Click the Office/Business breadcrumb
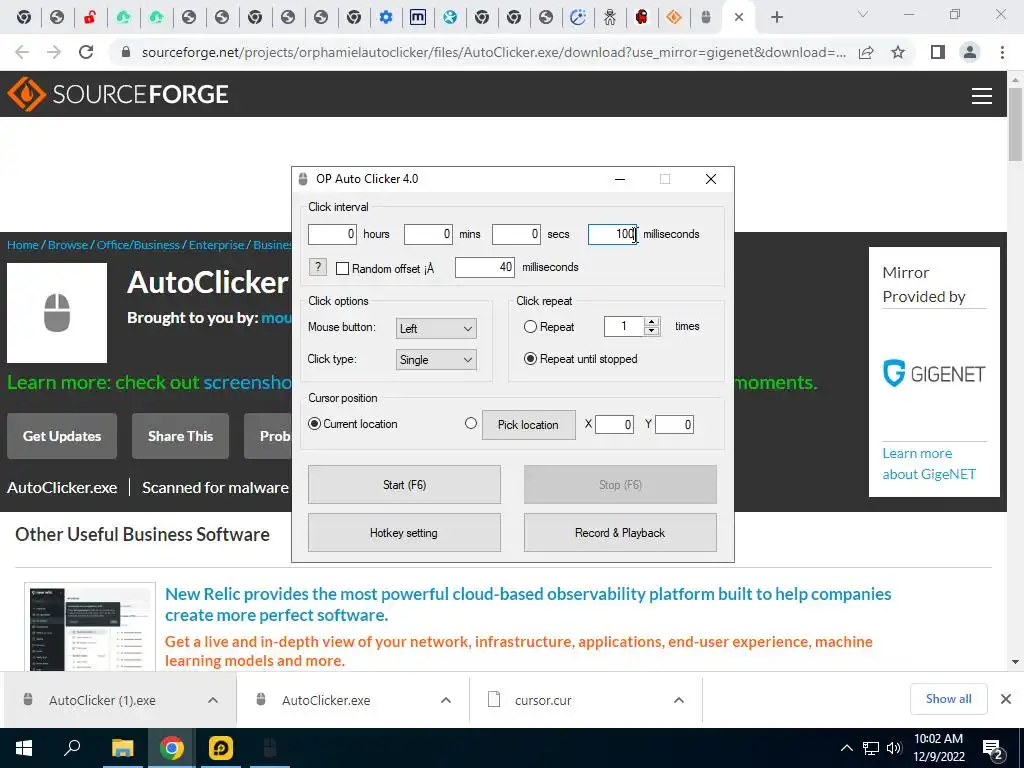 click(x=138, y=245)
